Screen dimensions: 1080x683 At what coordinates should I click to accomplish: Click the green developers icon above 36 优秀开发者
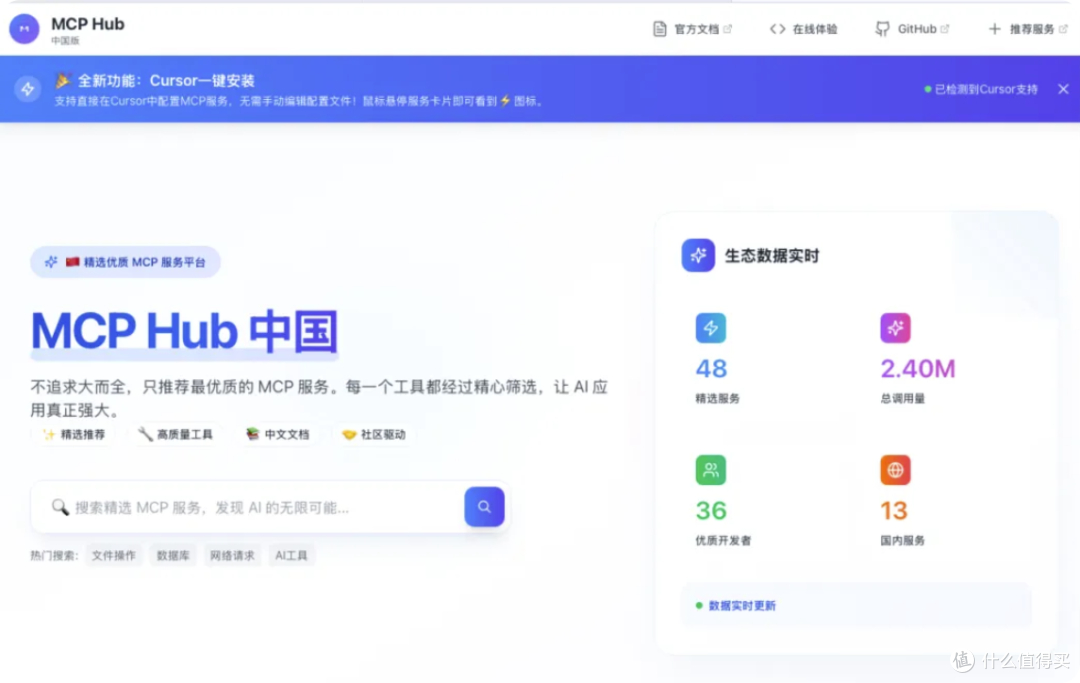coord(711,470)
